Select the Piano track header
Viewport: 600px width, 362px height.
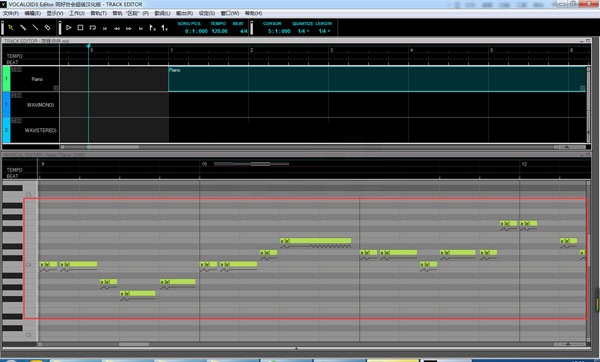coord(35,79)
